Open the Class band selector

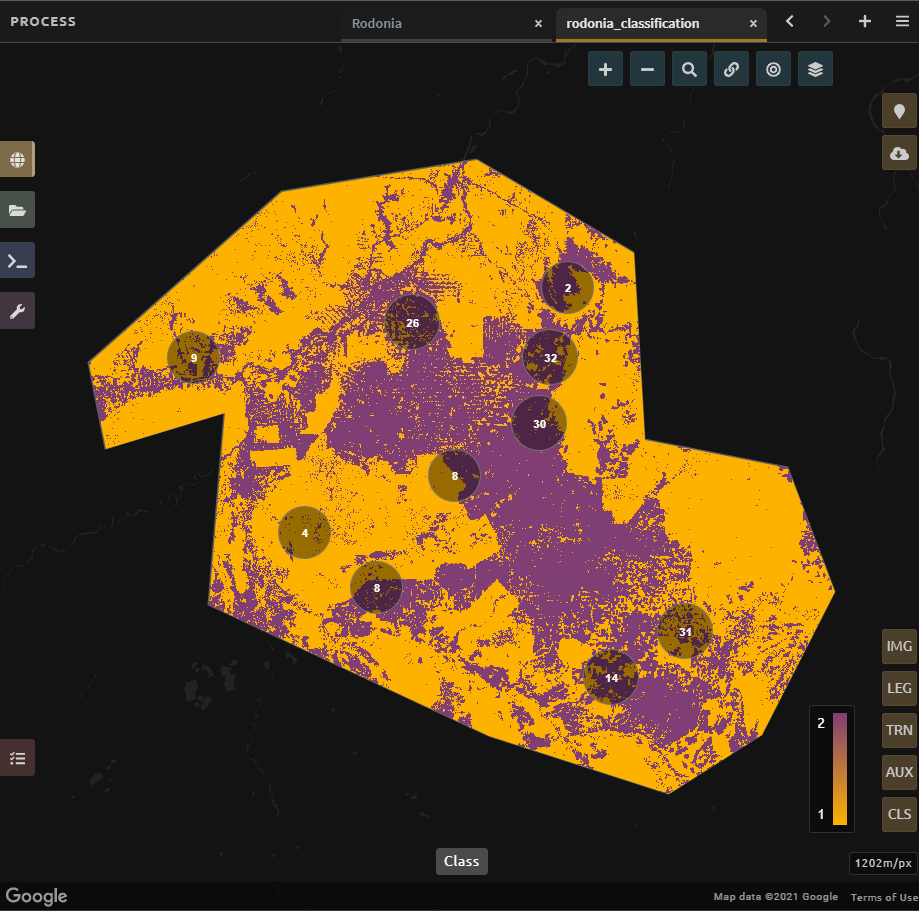click(461, 861)
